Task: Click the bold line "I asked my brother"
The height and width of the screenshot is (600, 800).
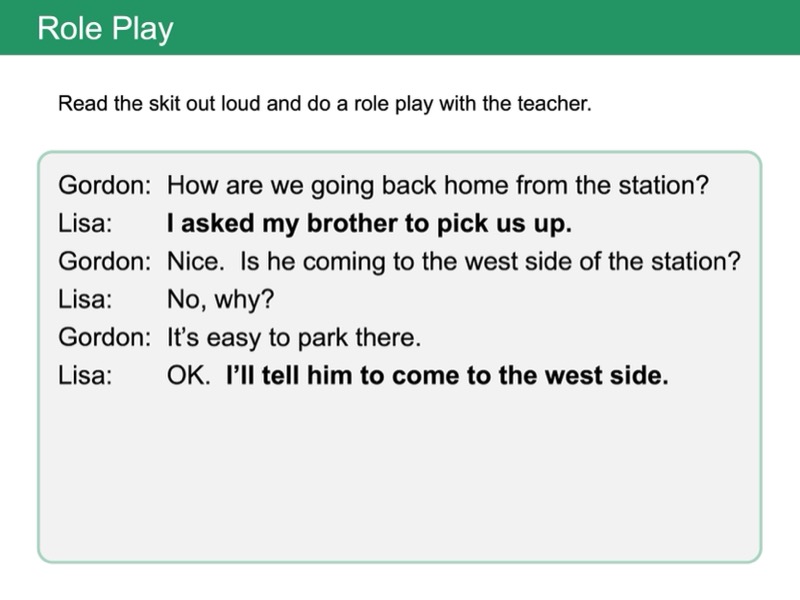Action: click(x=369, y=224)
